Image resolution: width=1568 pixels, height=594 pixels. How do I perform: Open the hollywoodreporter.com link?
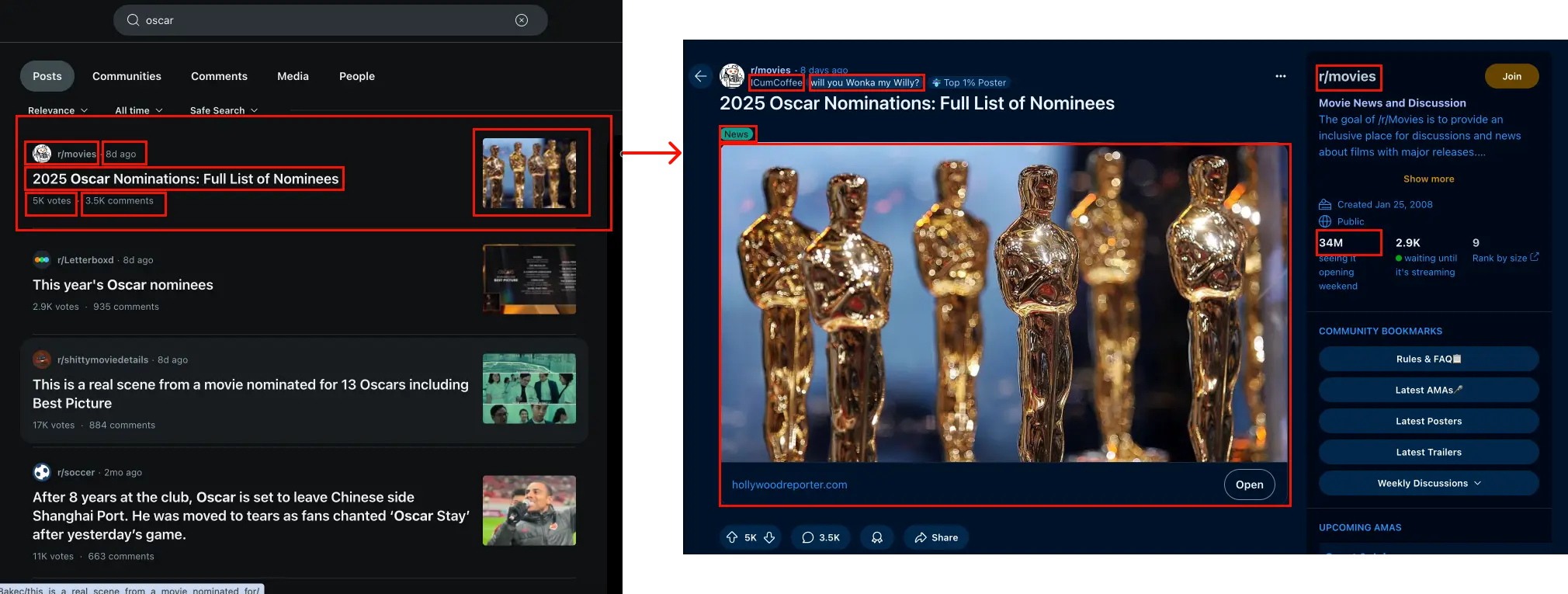pyautogui.click(x=789, y=485)
